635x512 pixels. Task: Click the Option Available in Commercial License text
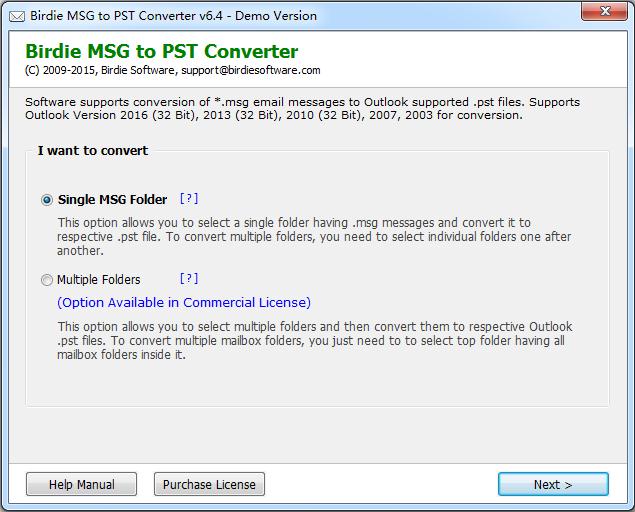pos(184,303)
